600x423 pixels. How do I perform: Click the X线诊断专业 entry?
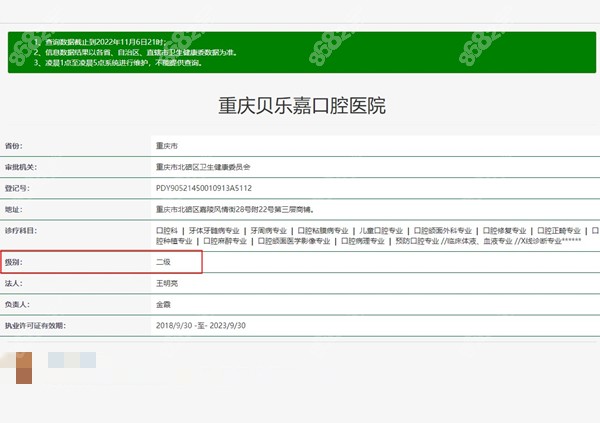(541, 241)
